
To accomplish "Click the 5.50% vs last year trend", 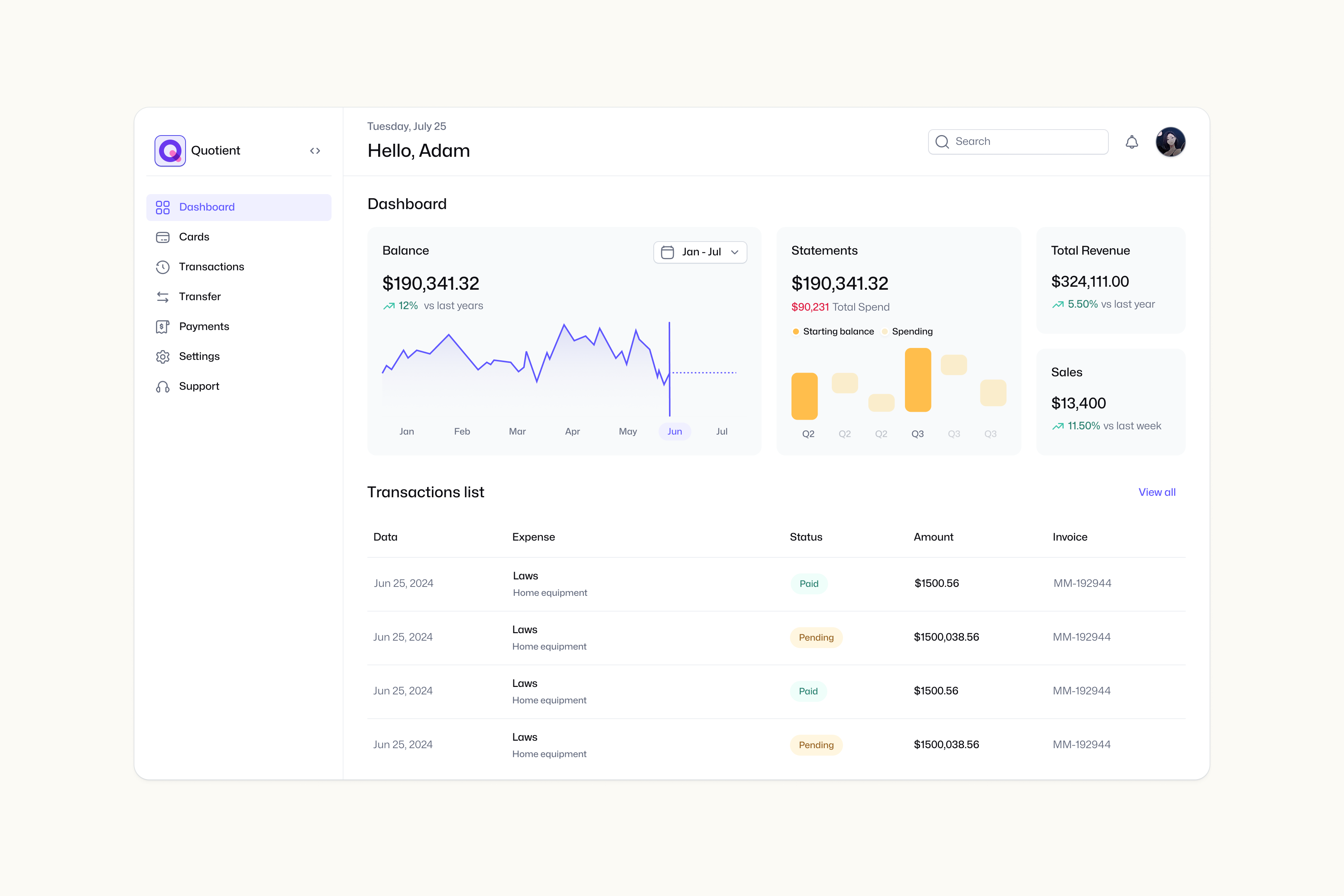I will pyautogui.click(x=1104, y=305).
